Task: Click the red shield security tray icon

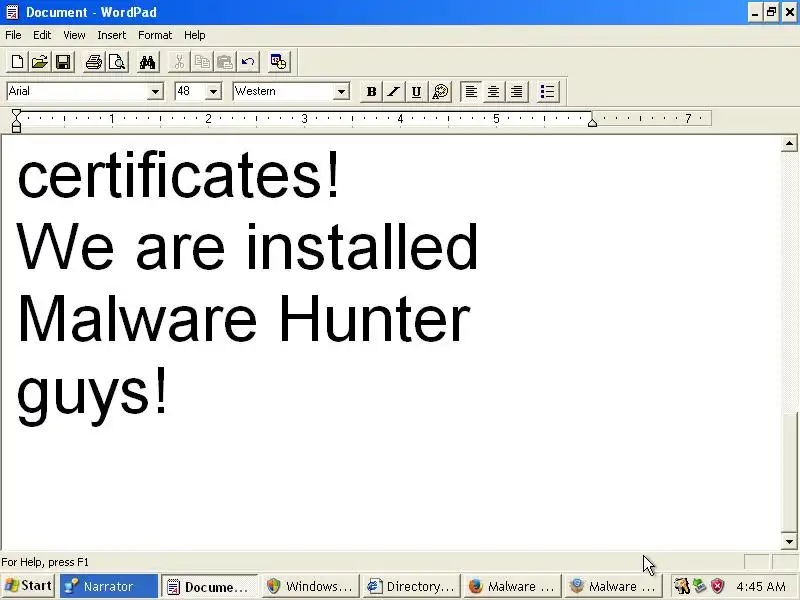Action: [718, 586]
